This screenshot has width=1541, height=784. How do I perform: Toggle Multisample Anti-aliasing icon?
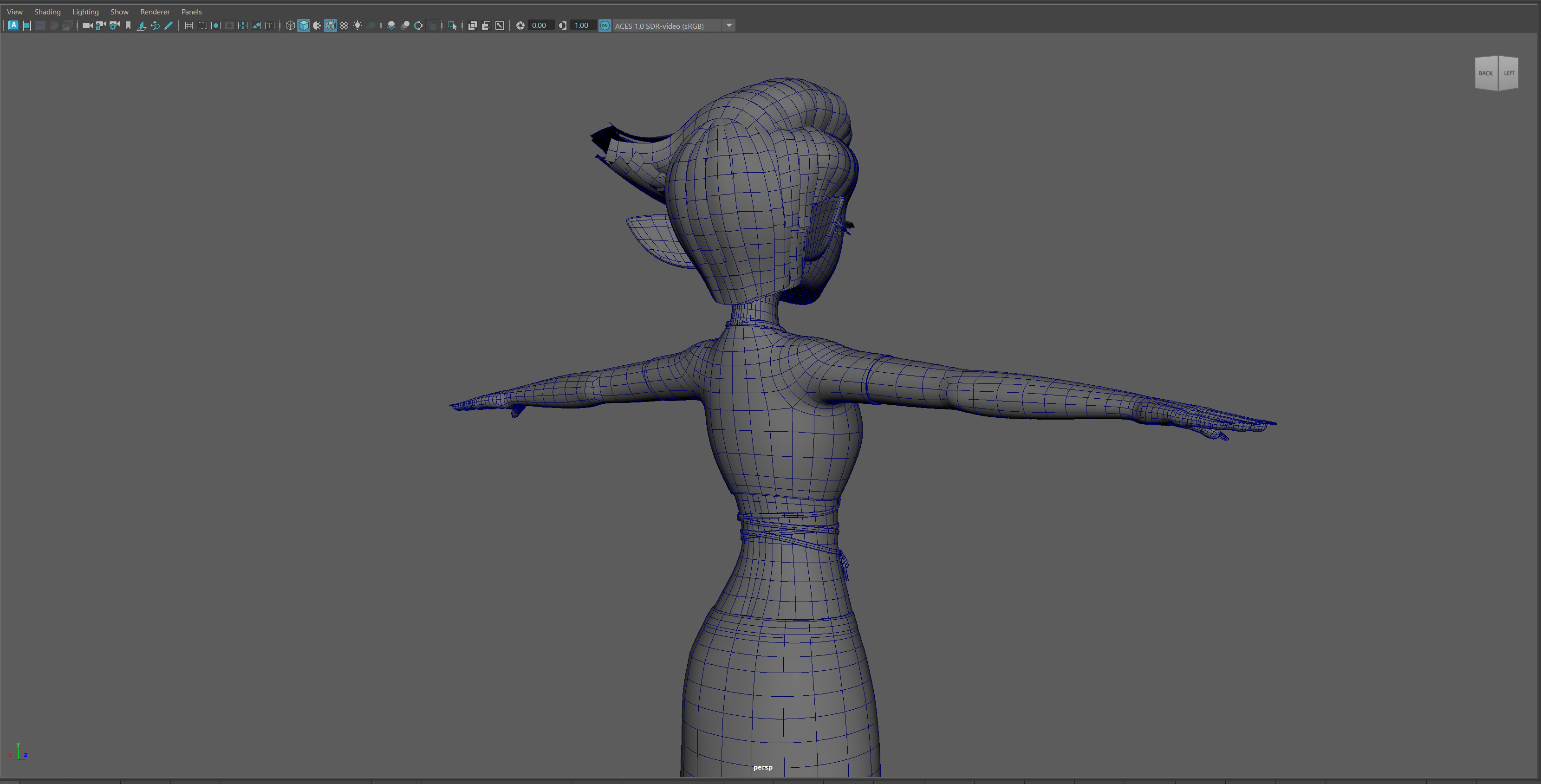418,26
